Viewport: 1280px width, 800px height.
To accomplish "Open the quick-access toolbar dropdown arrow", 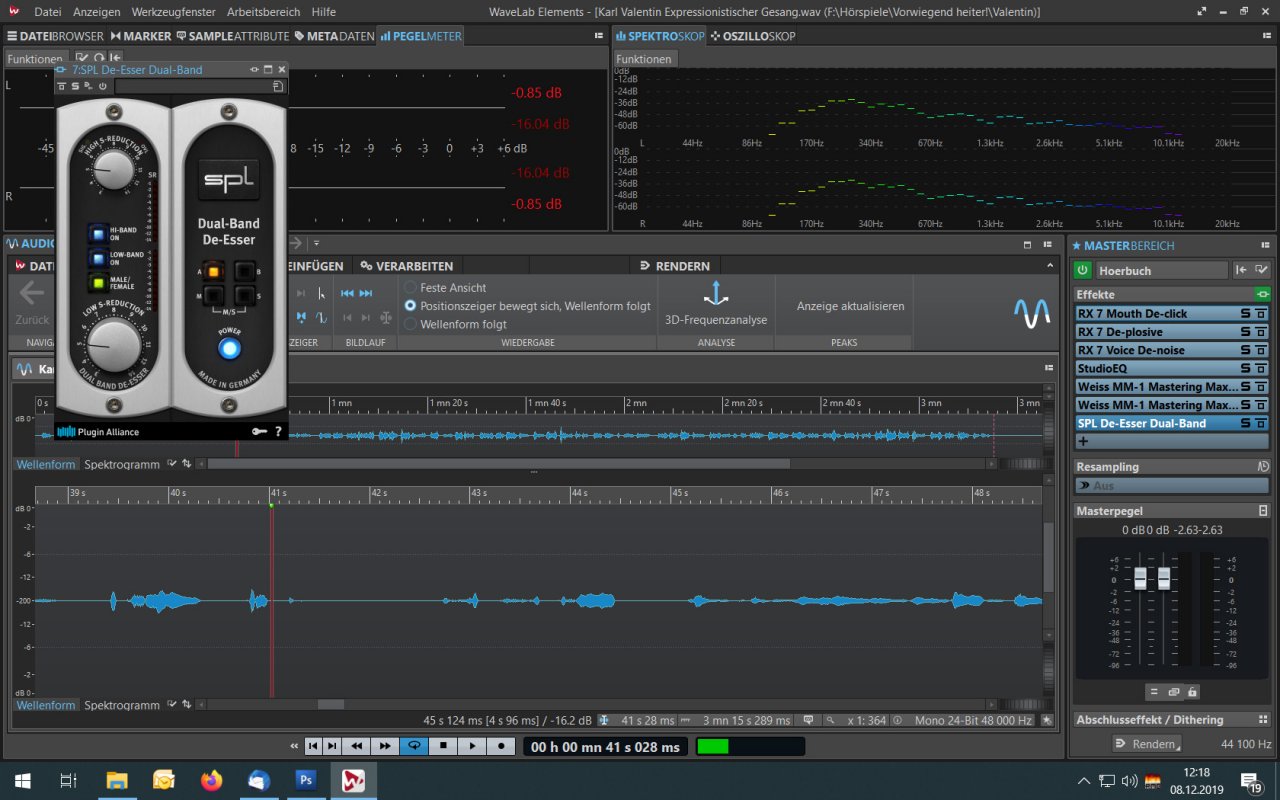I will pos(316,243).
